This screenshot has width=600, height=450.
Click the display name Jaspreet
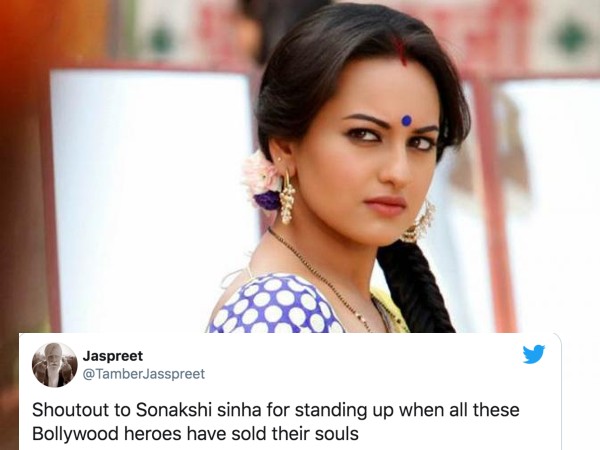113,356
